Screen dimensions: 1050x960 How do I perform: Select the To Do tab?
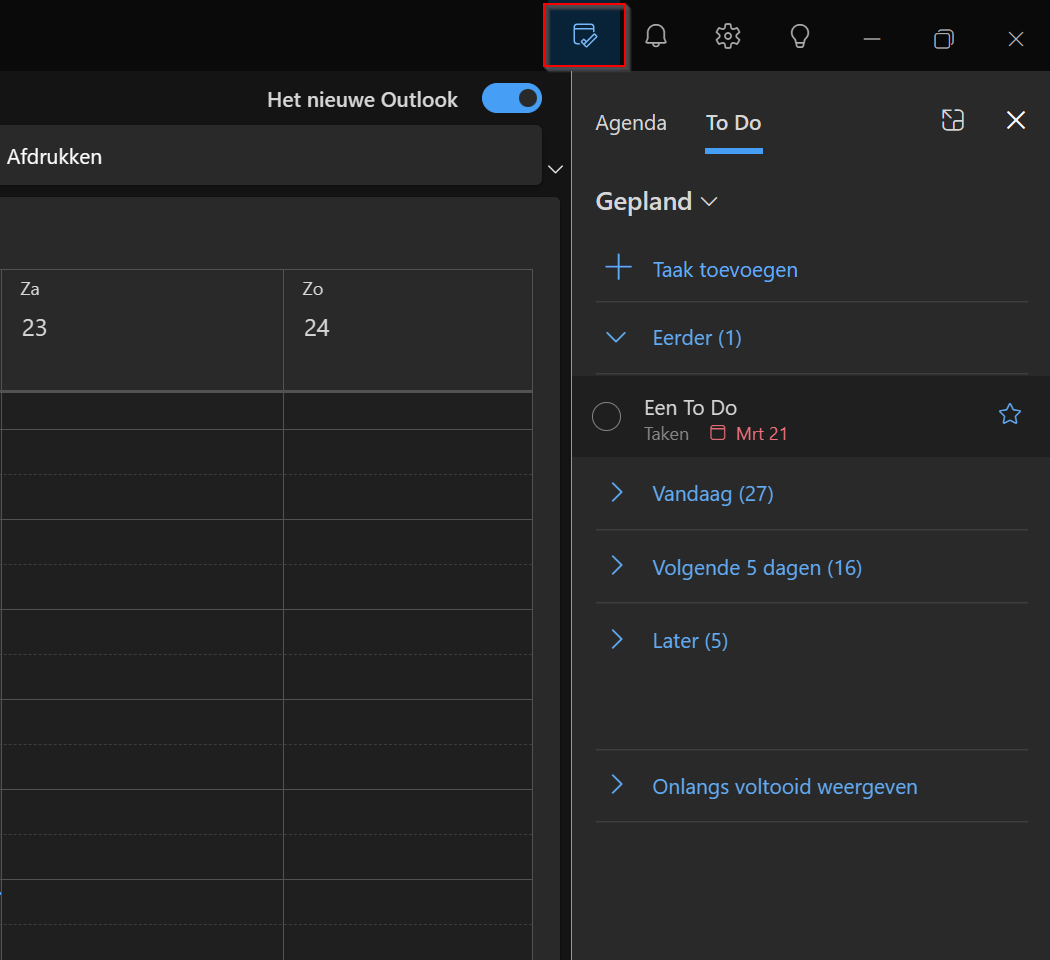[x=733, y=123]
